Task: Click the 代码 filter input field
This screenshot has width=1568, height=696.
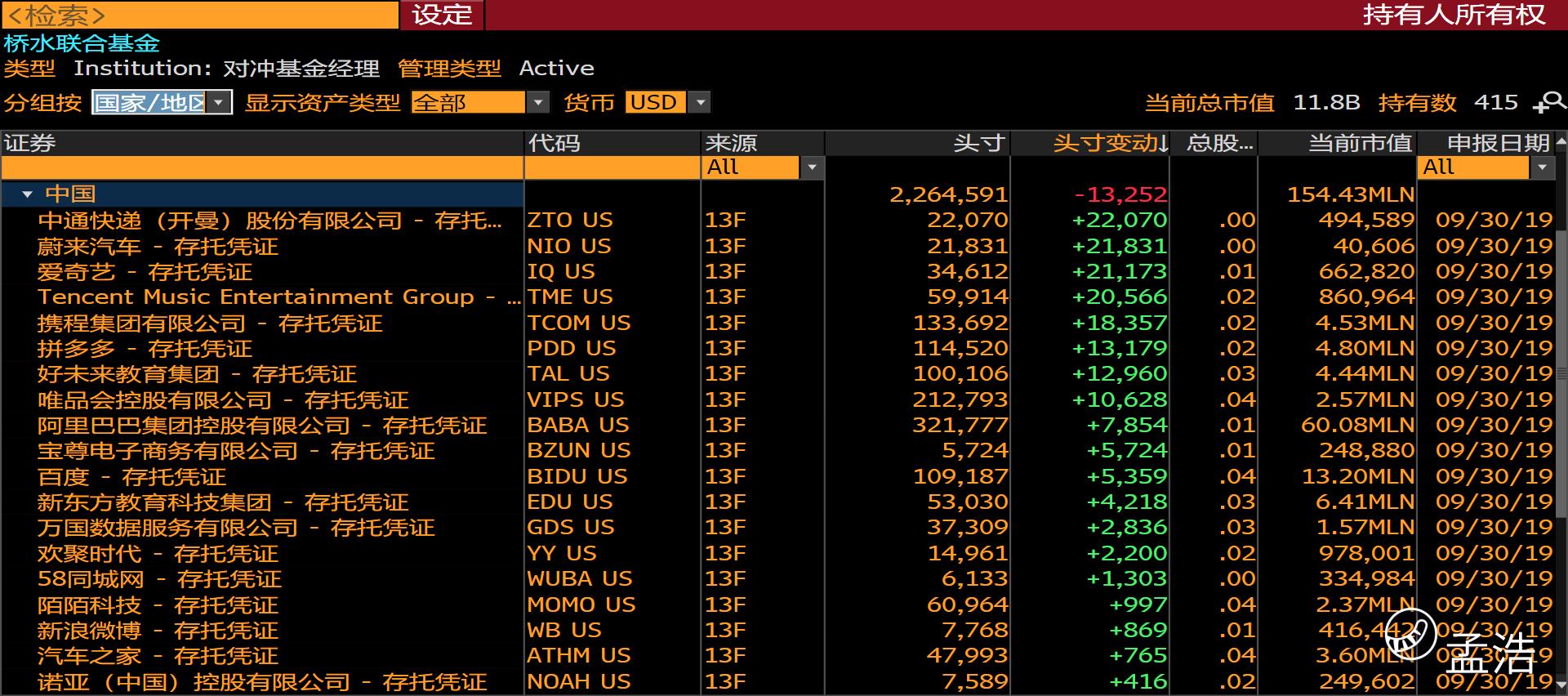Action: (x=612, y=167)
